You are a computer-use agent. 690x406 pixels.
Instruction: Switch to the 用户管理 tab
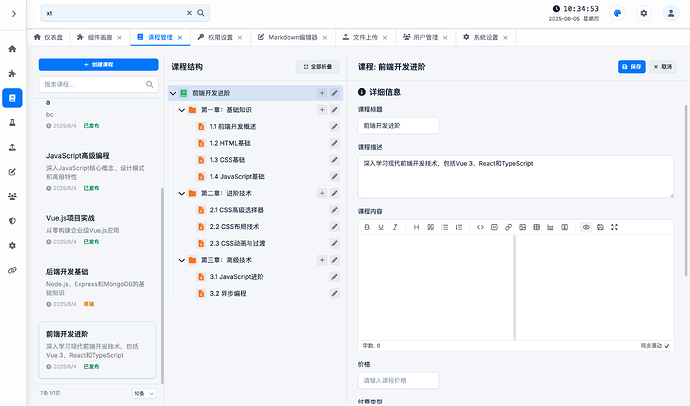426,38
